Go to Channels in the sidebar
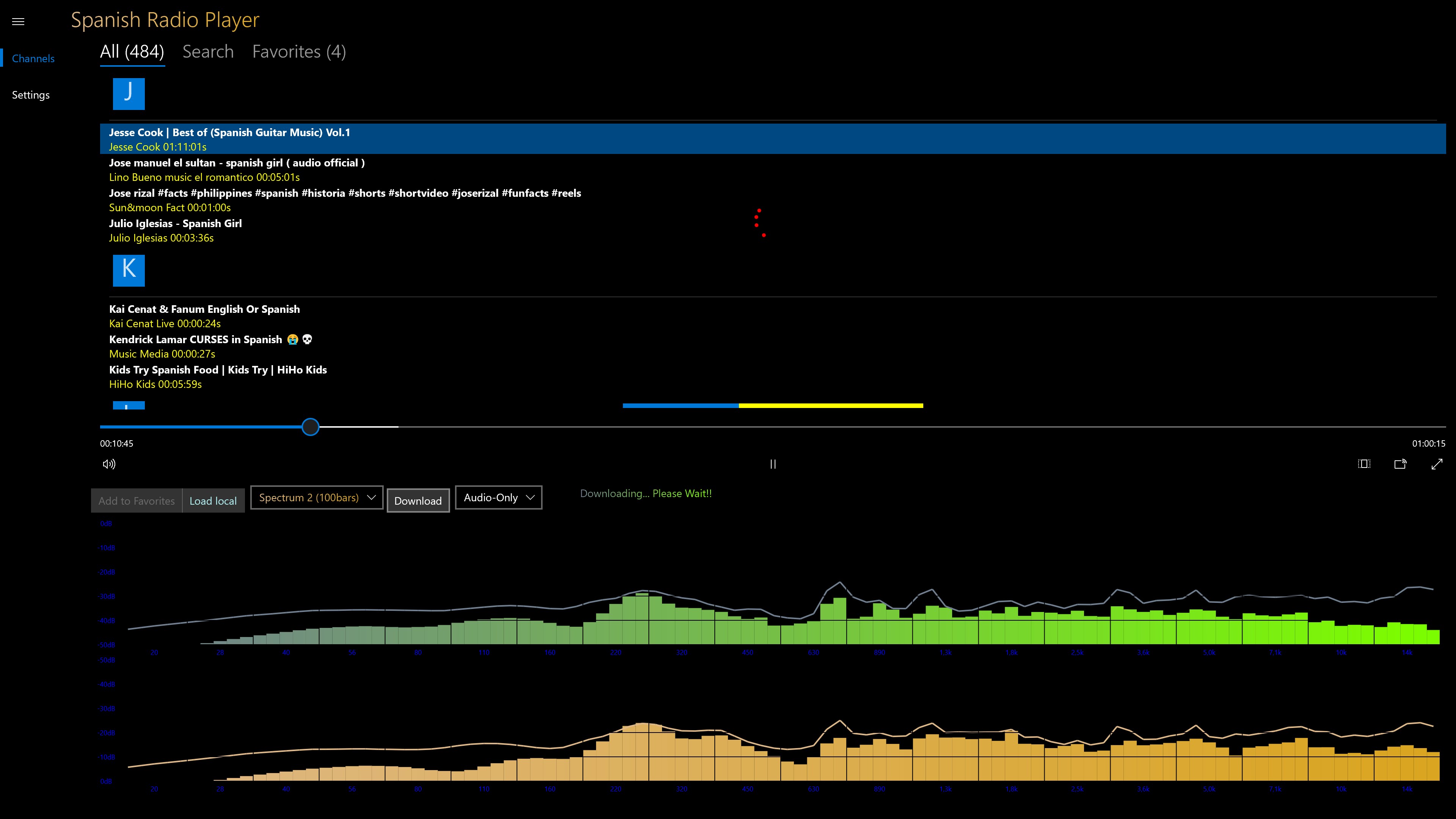The image size is (1456, 819). (x=33, y=59)
